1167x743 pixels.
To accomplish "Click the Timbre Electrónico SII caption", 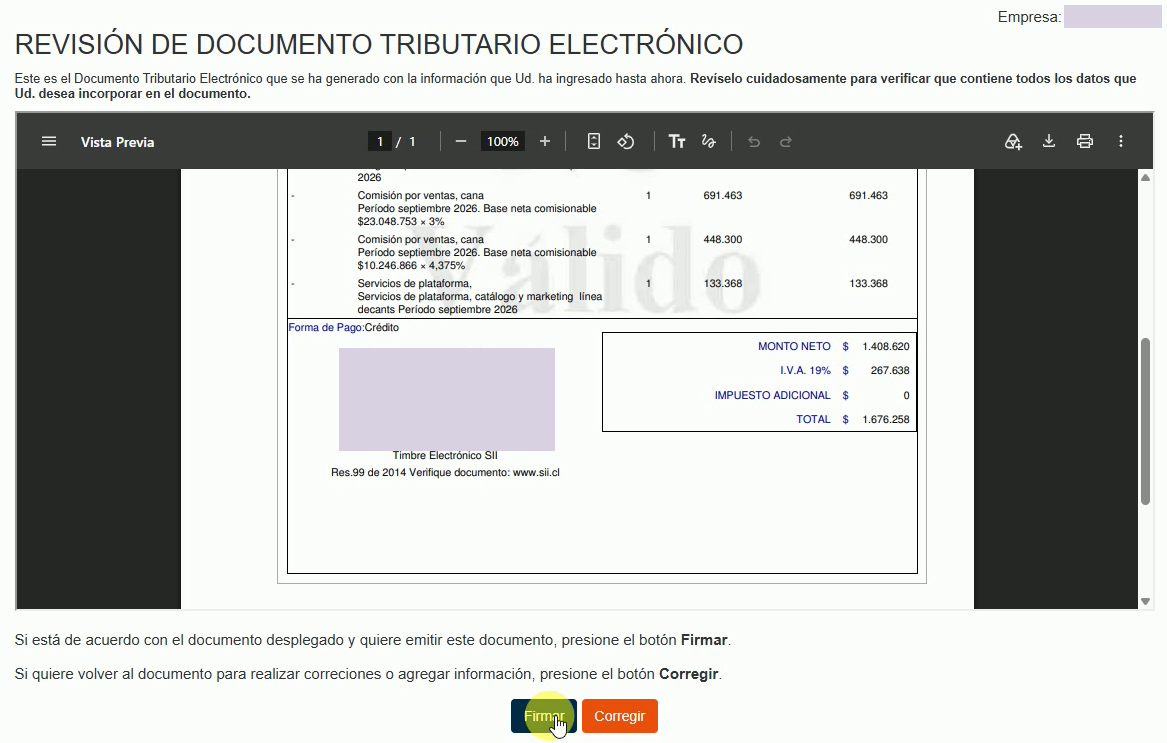I will (x=445, y=456).
